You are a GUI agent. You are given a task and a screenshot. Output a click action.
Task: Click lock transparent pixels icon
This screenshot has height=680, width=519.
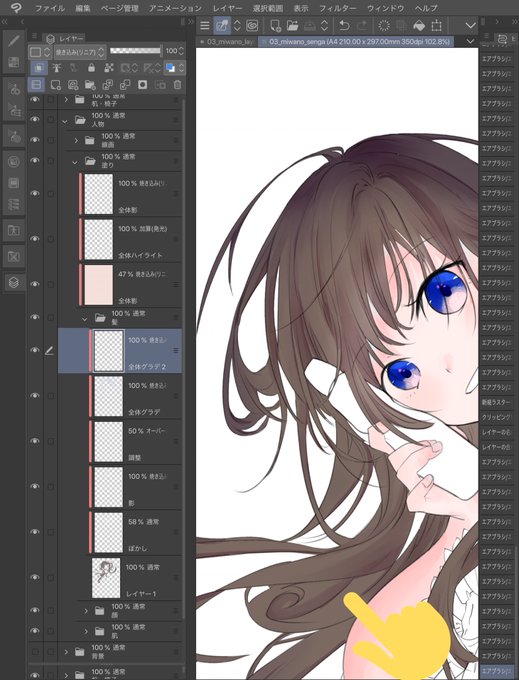(x=109, y=68)
